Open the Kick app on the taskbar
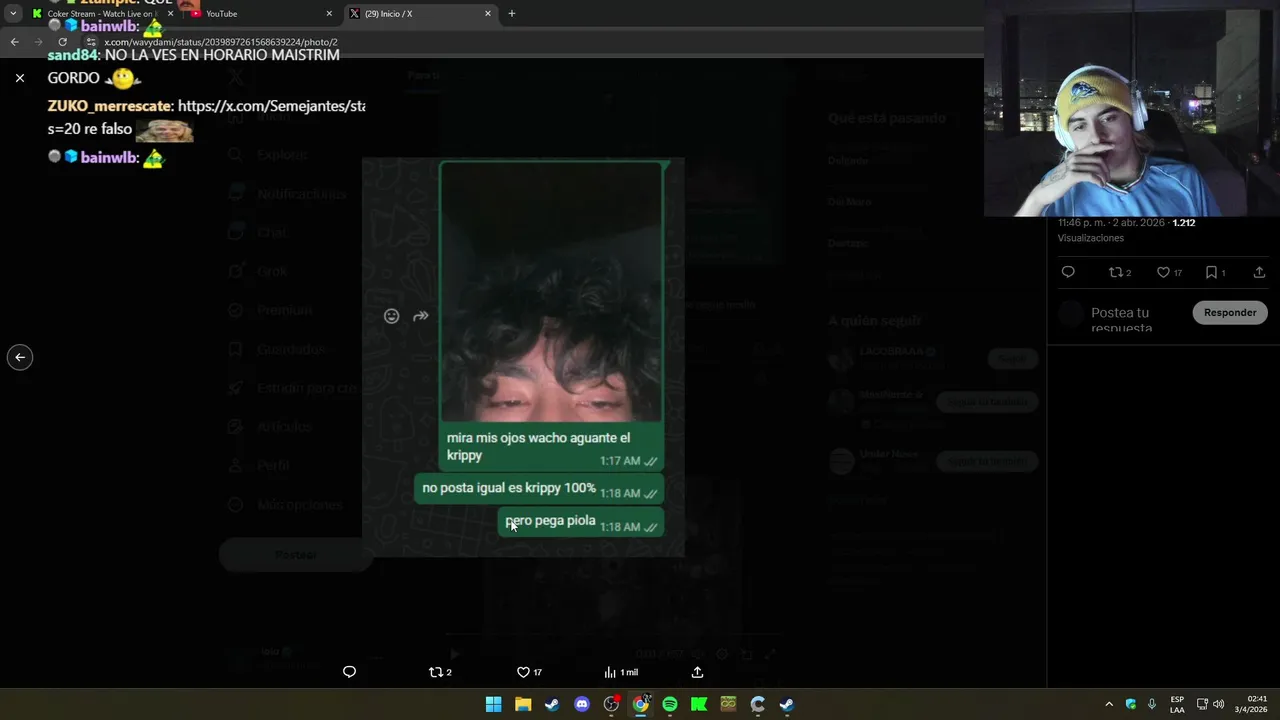The height and width of the screenshot is (720, 1280). pos(699,704)
